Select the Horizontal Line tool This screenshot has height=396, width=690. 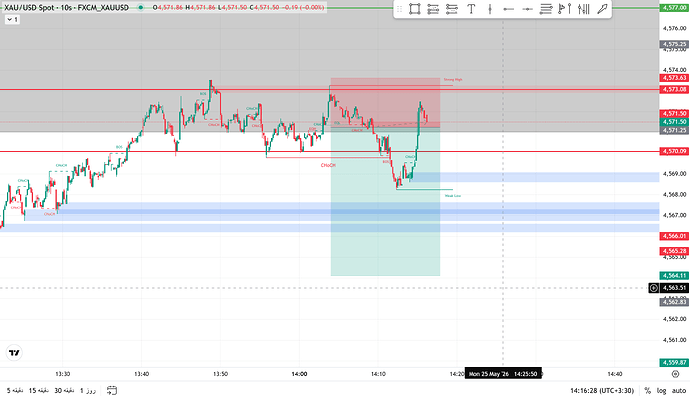(527, 9)
